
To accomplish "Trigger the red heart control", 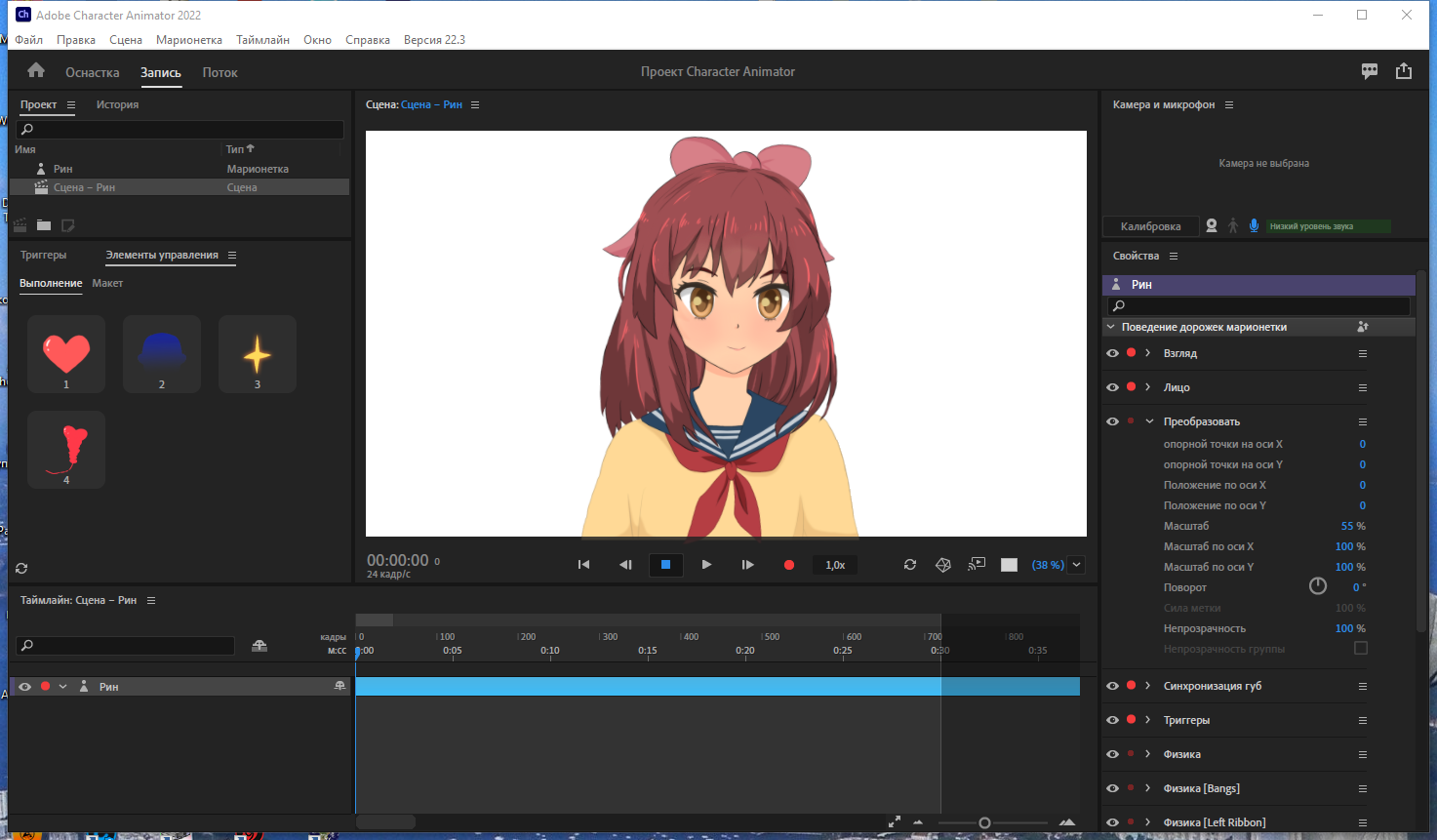I will click(66, 354).
